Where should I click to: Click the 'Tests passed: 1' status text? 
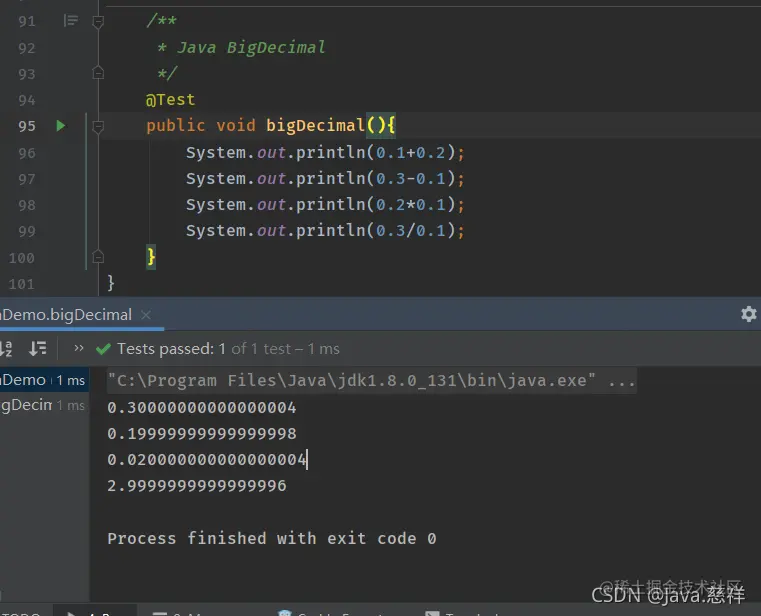(171, 349)
